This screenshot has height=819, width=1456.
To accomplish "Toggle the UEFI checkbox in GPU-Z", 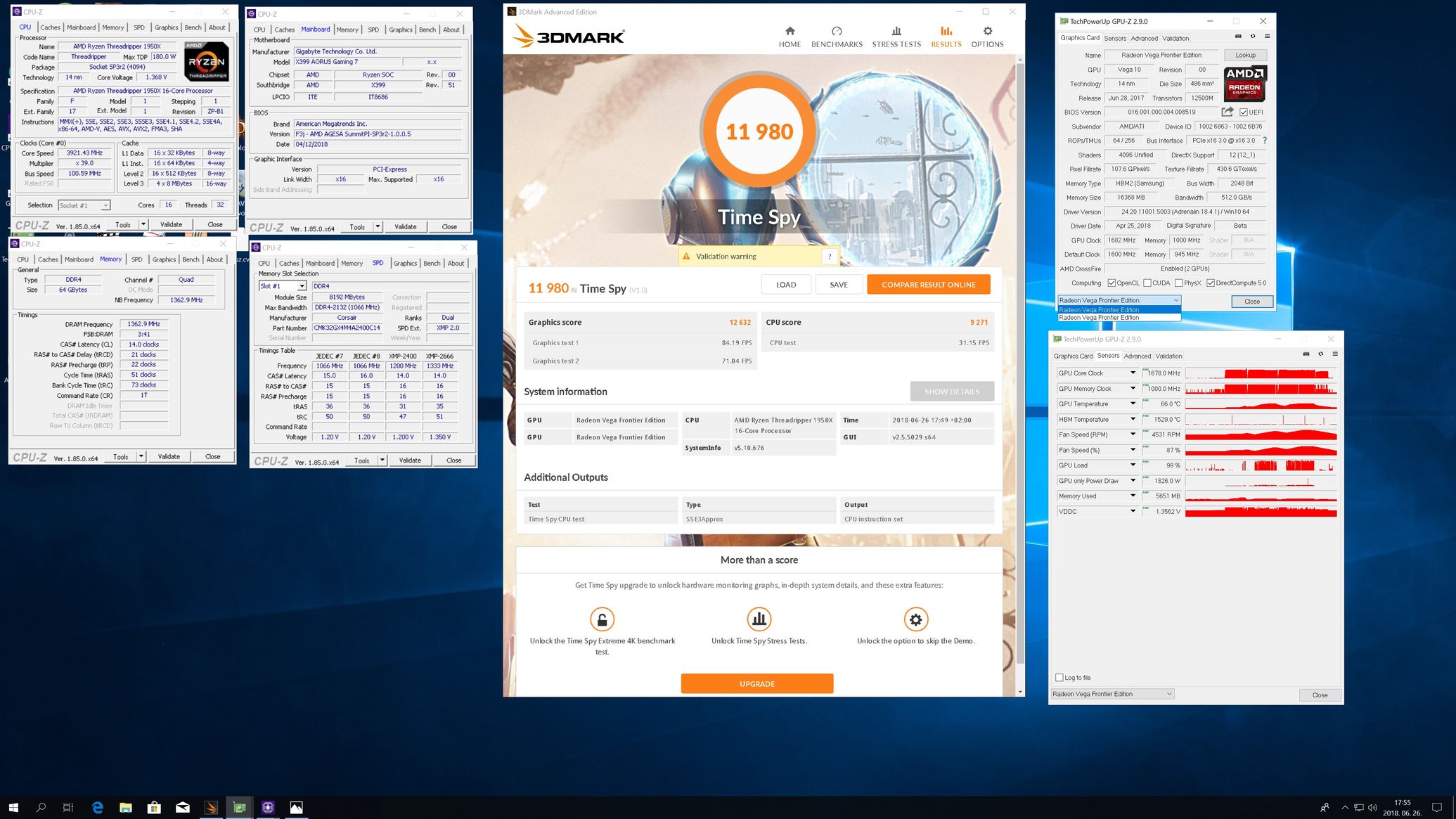I will point(1244,112).
